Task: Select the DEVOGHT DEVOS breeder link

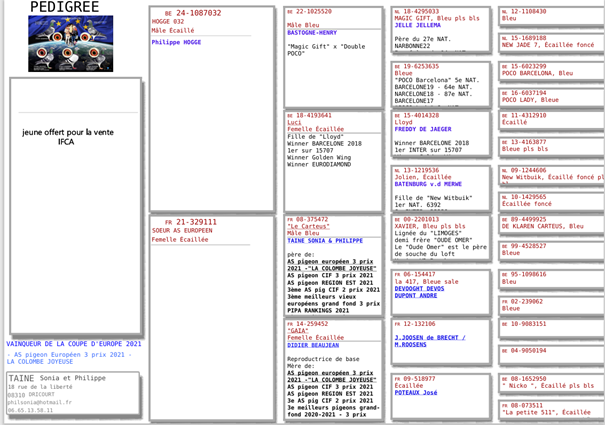Action: [422, 288]
